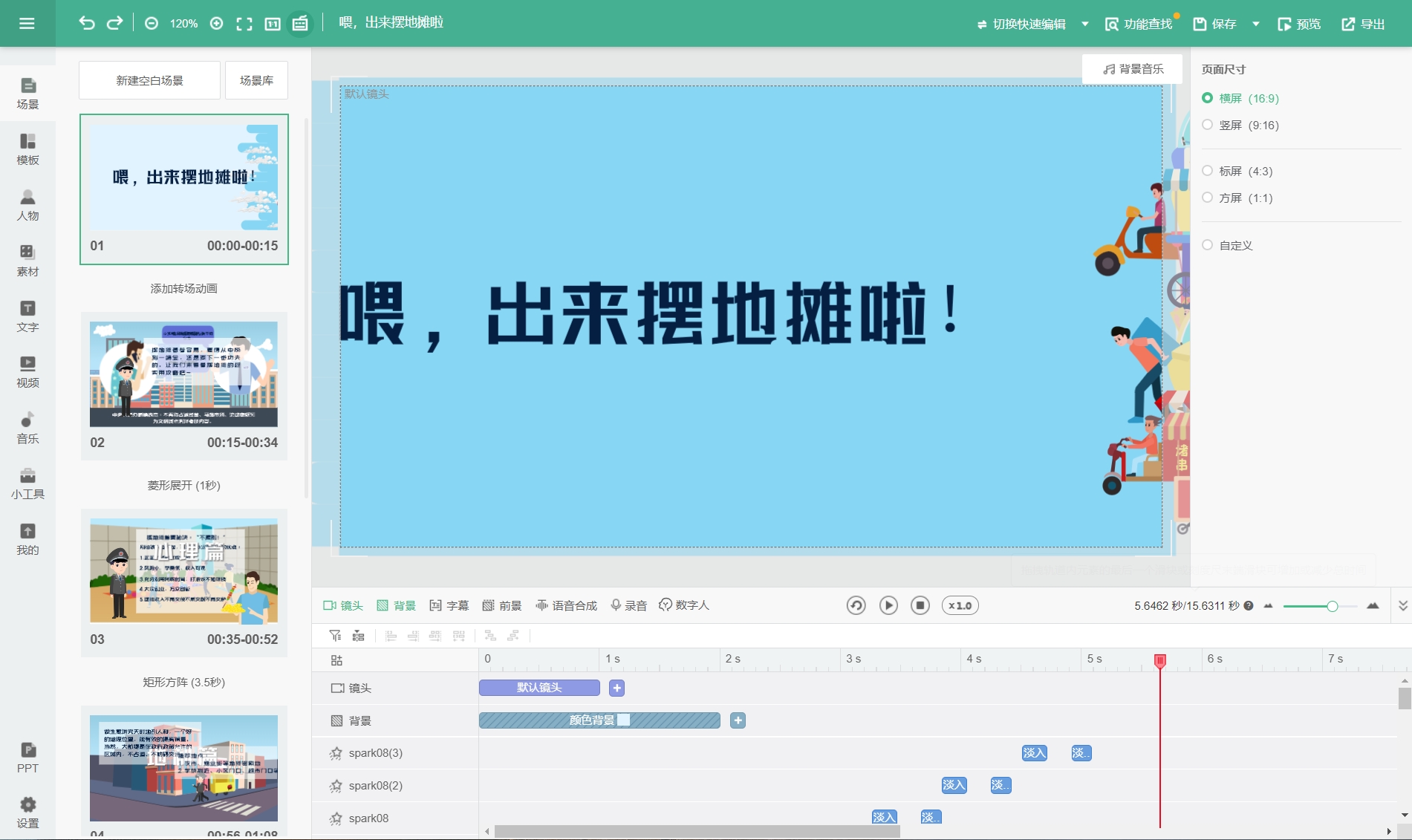
Task: Select 竖屏 (9:16) page size
Action: pos(1240,125)
